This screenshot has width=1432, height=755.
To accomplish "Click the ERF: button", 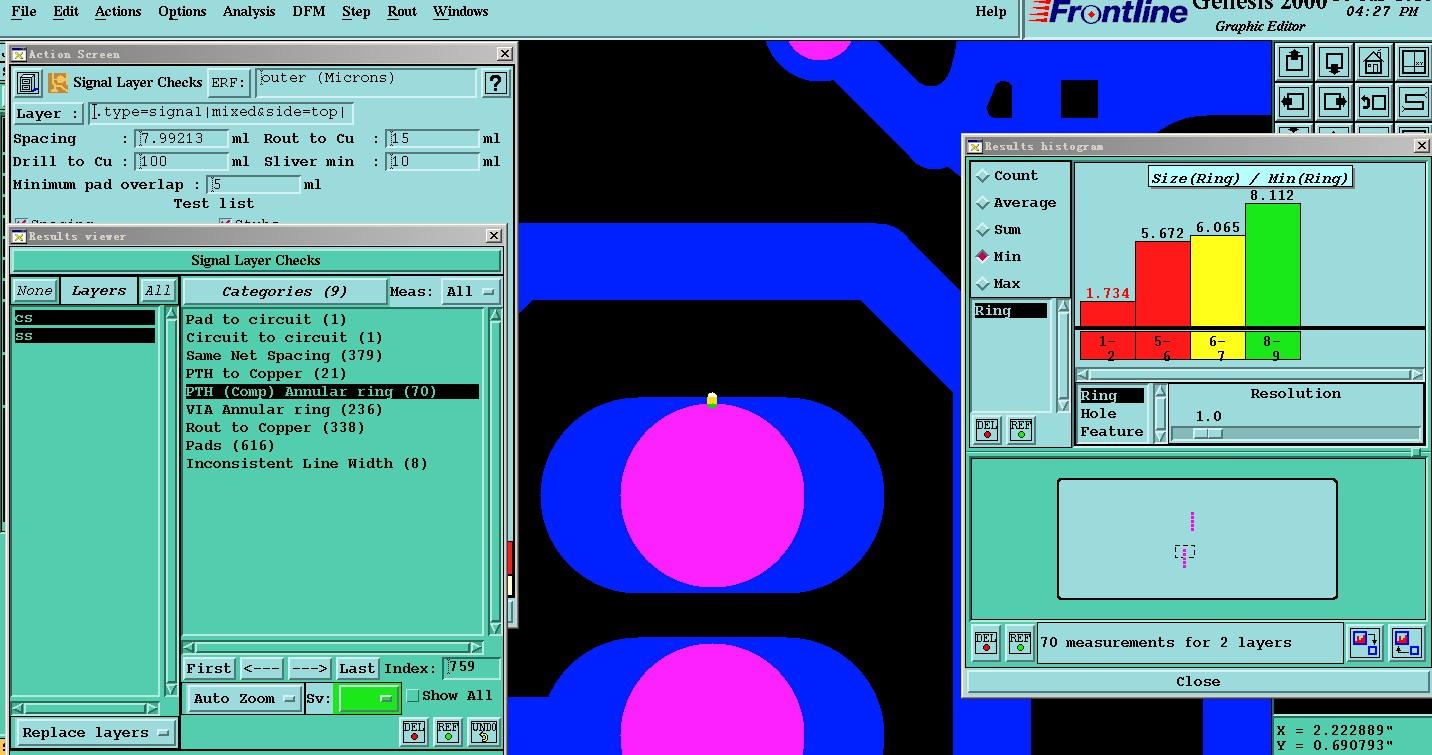I will [228, 83].
